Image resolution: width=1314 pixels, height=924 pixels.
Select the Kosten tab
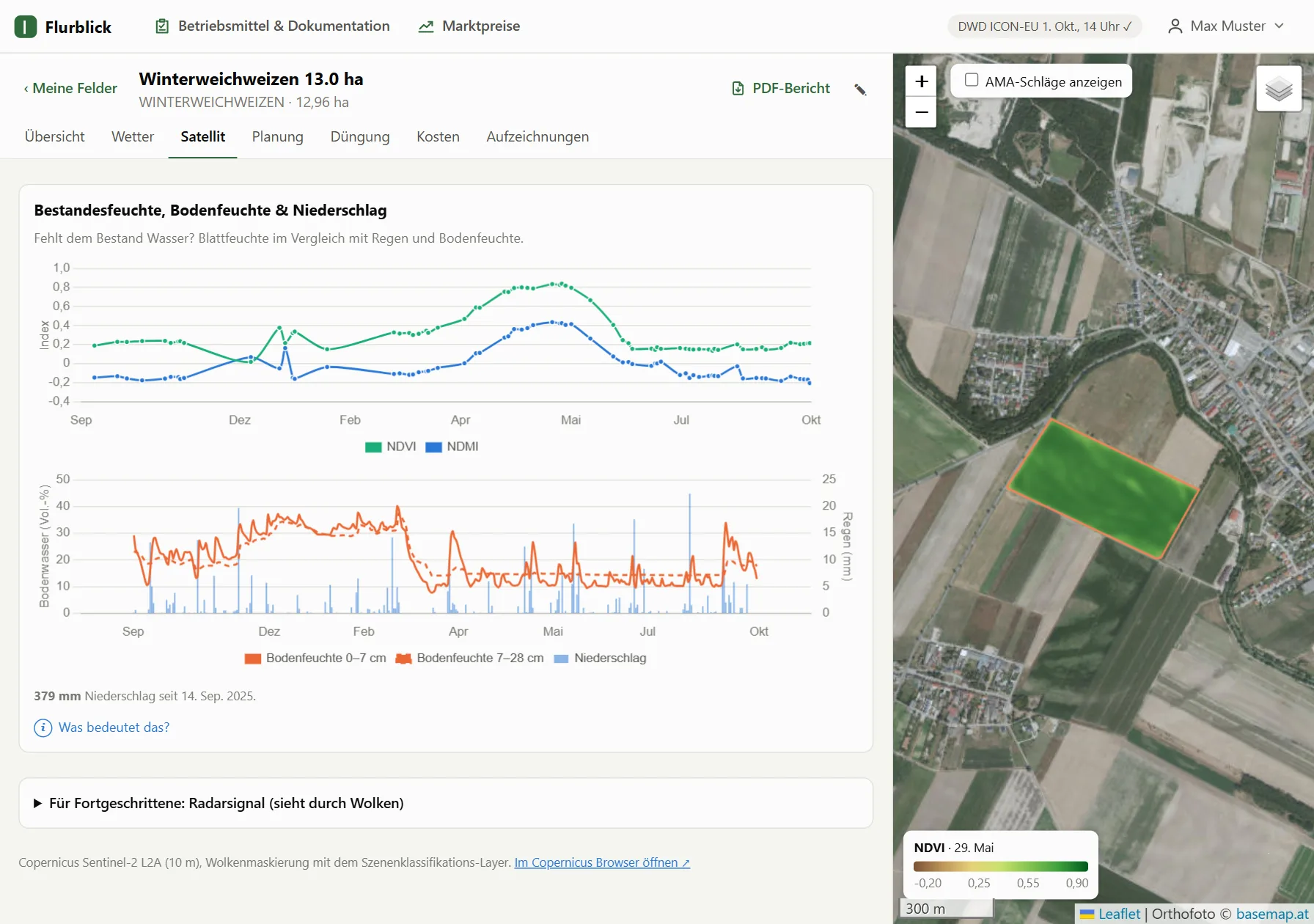pyautogui.click(x=438, y=137)
